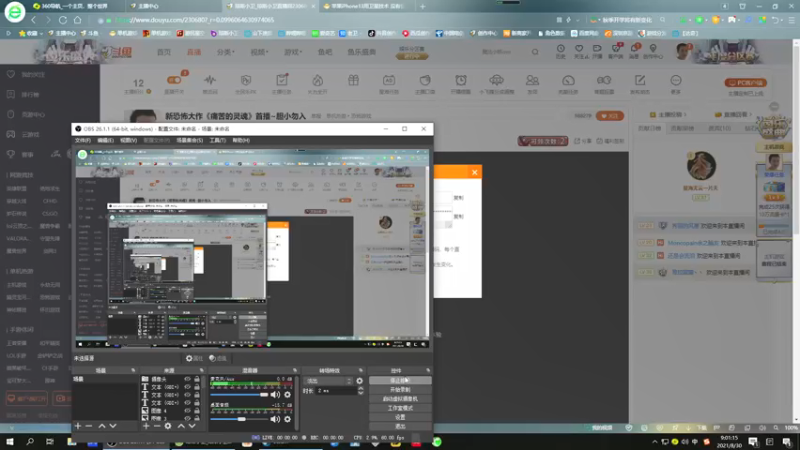Add a new scene with plus icon
The height and width of the screenshot is (450, 800).
78,426
